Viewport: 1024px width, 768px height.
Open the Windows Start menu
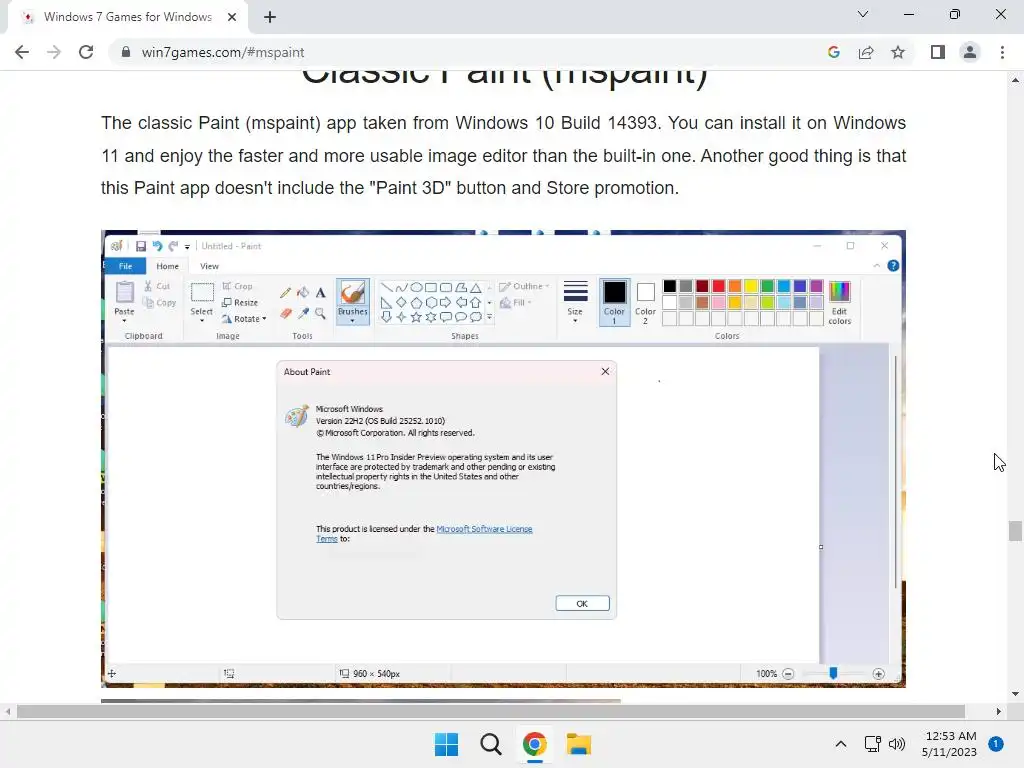pyautogui.click(x=447, y=744)
